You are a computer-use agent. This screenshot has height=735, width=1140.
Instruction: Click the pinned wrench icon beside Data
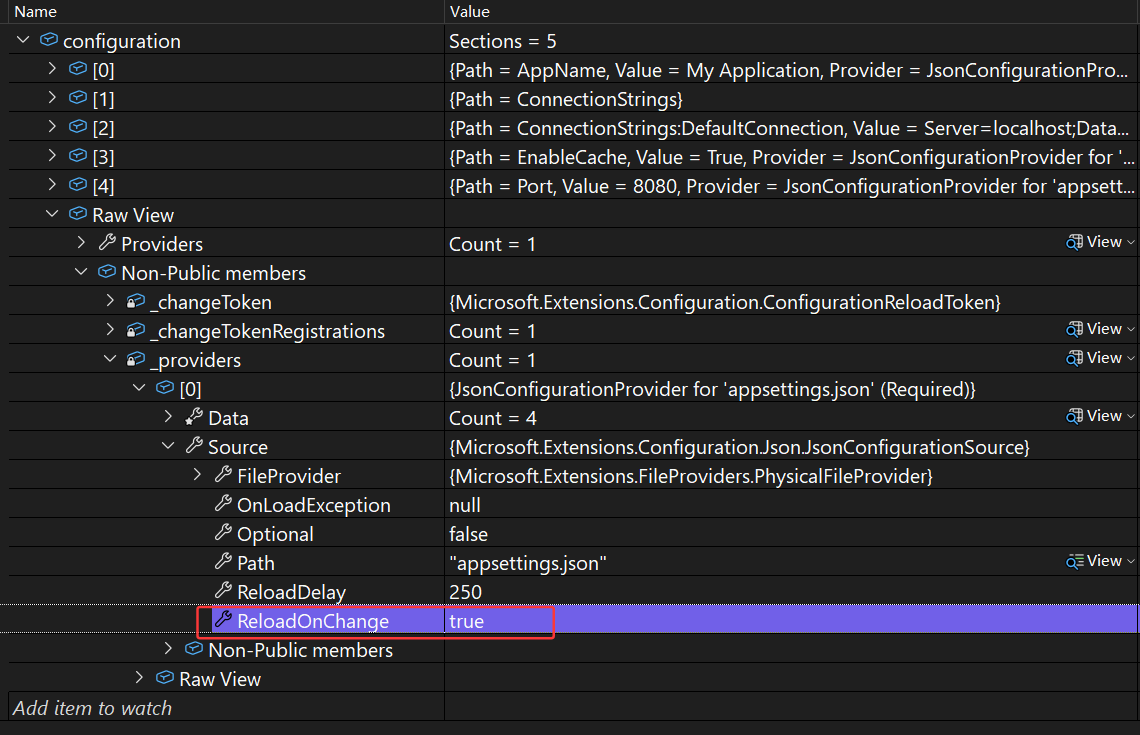(193, 418)
